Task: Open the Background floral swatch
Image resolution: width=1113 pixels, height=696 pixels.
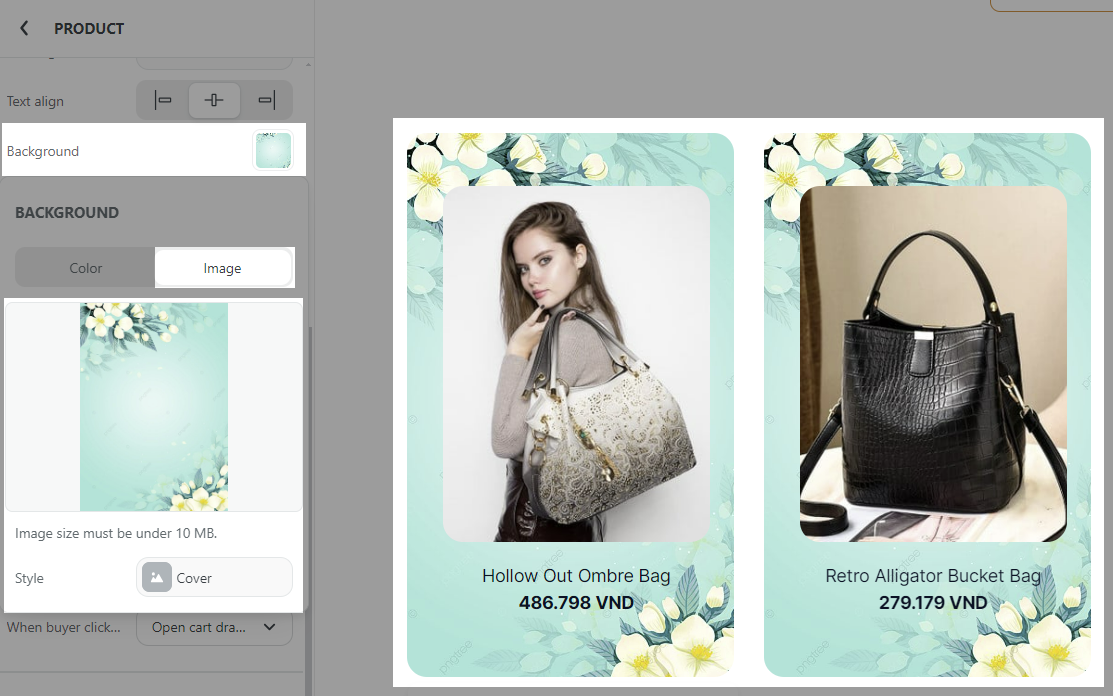Action: click(273, 151)
